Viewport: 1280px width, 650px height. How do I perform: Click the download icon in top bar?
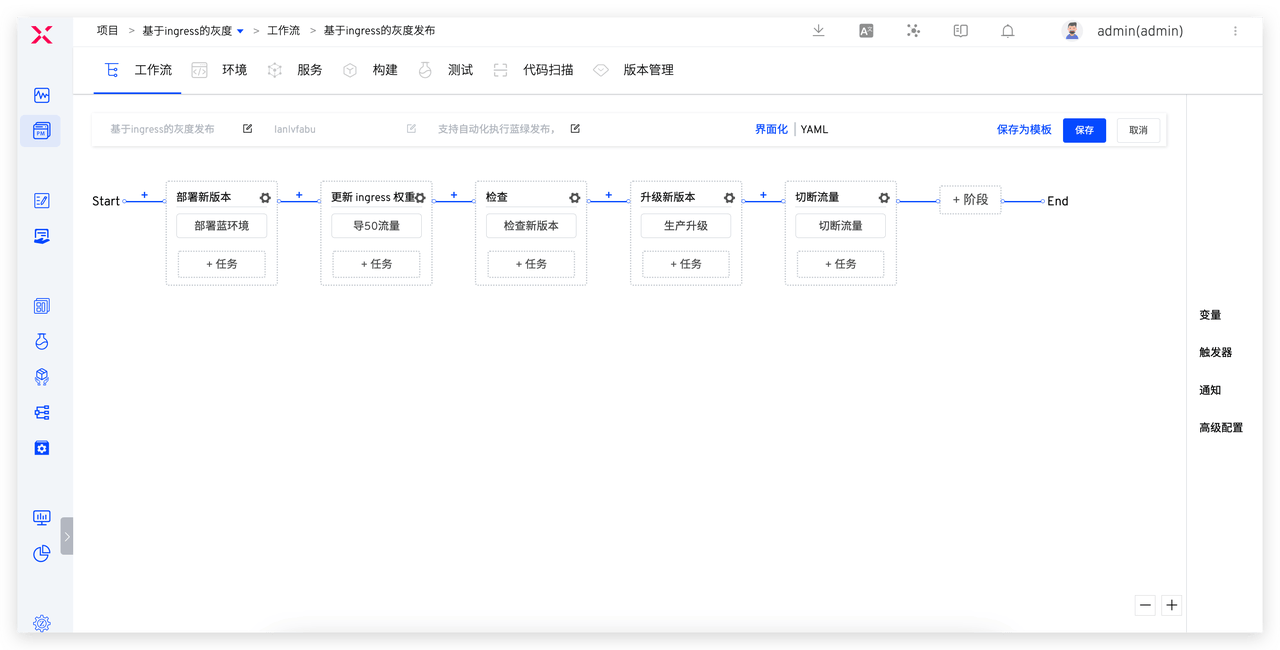coord(818,31)
